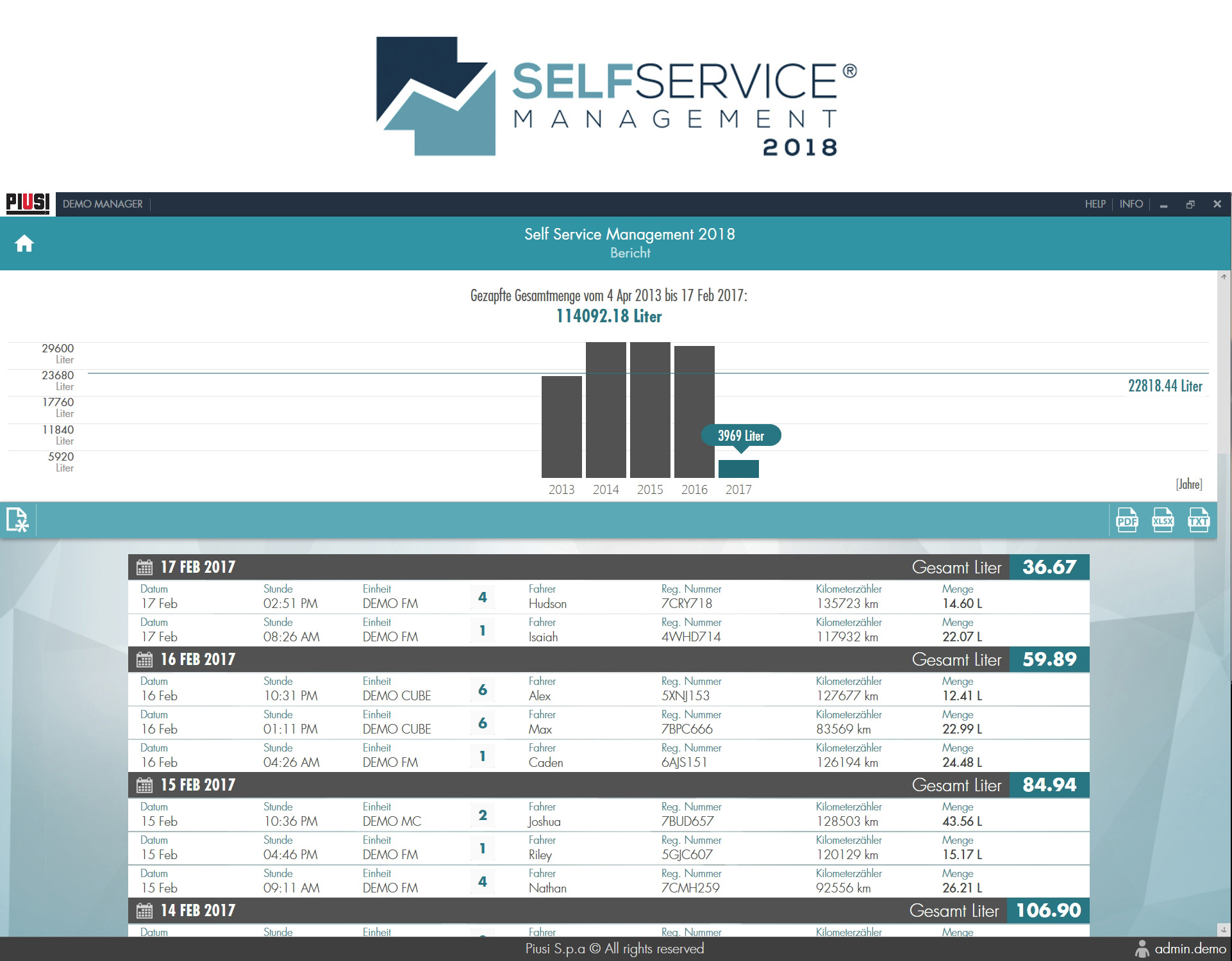The width and height of the screenshot is (1232, 961).
Task: Click registration number 4WHD714
Action: point(691,637)
